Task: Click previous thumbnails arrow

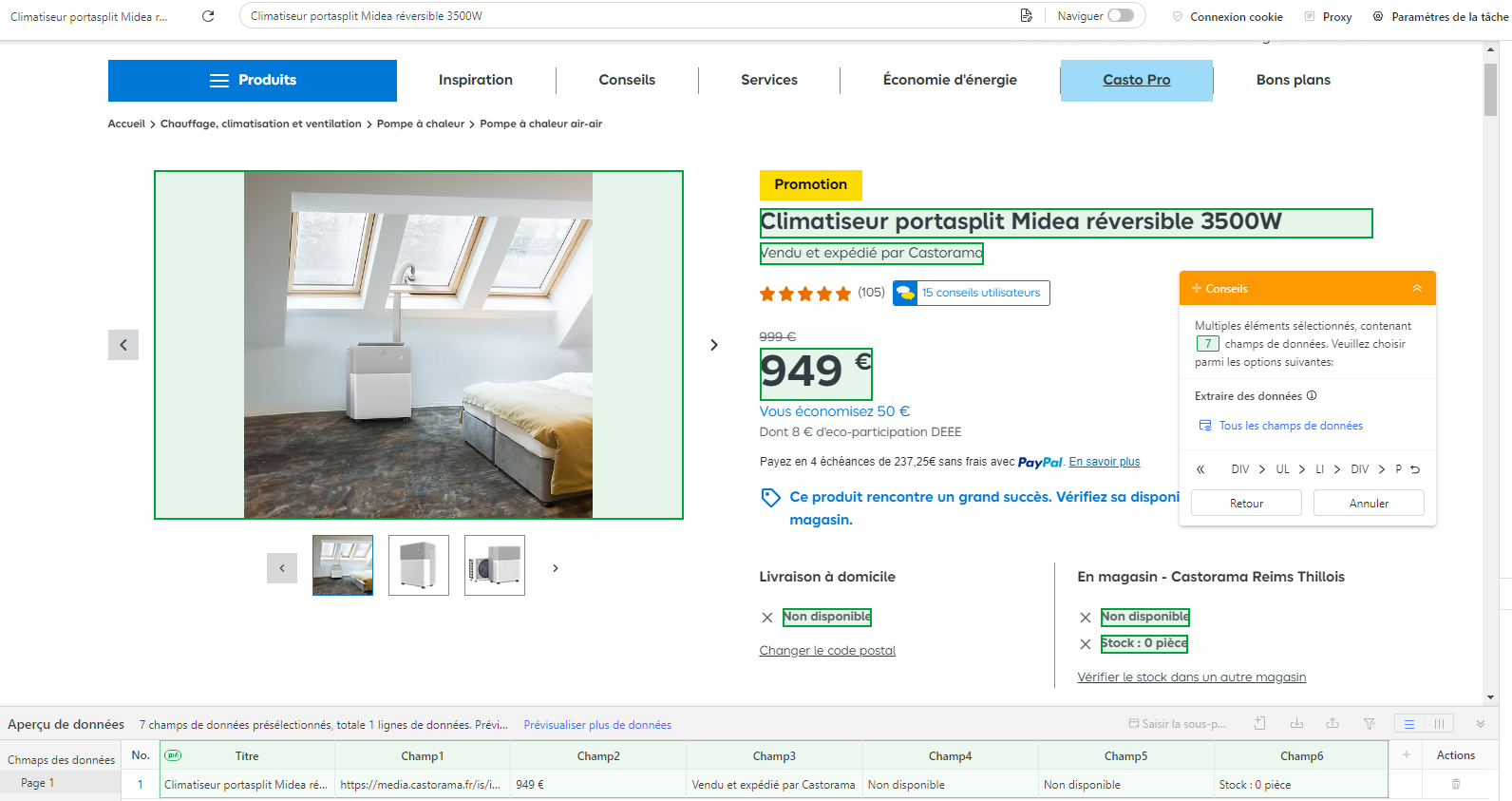Action: point(282,568)
